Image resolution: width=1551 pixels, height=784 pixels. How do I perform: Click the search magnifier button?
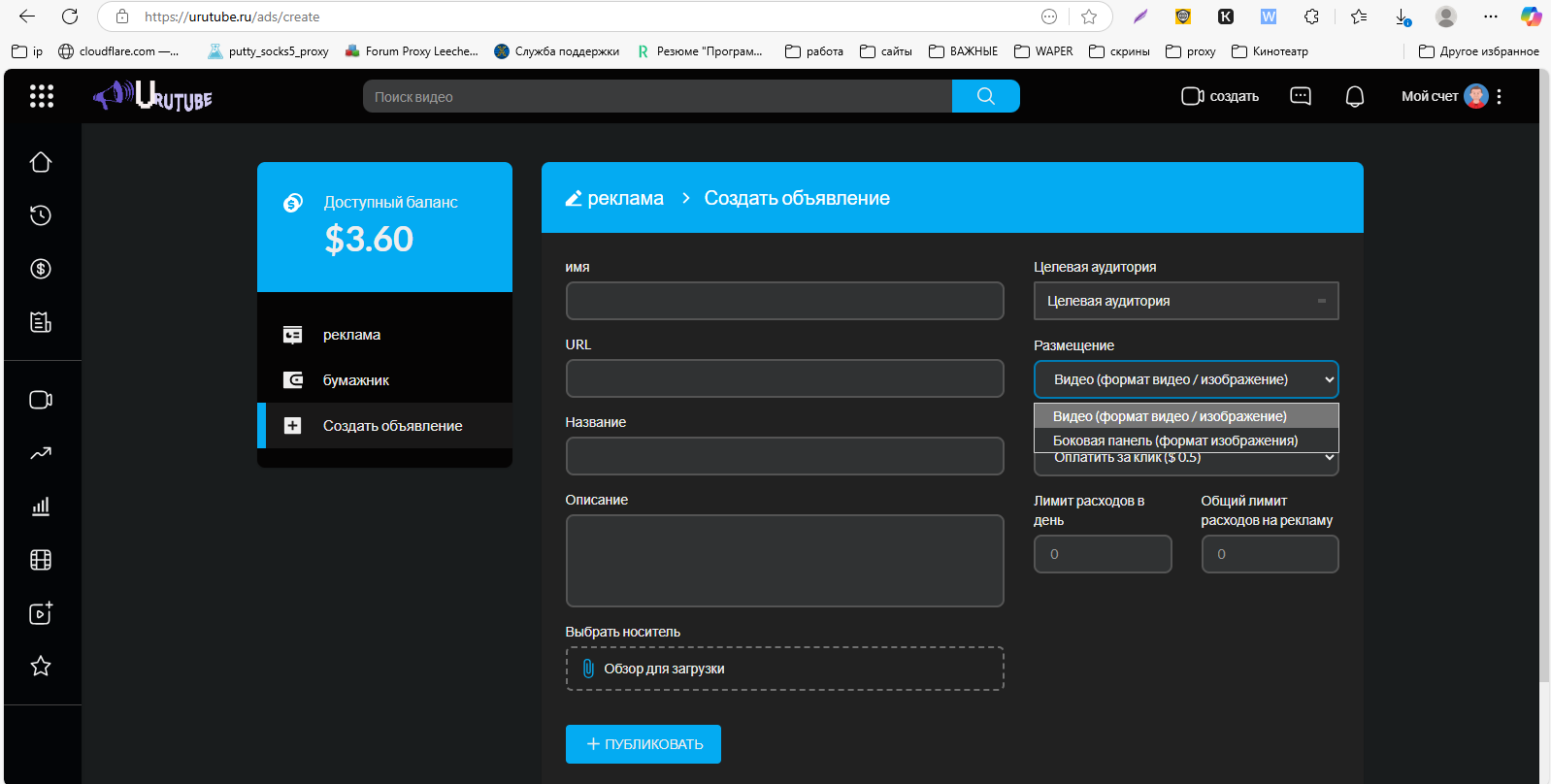click(x=985, y=96)
